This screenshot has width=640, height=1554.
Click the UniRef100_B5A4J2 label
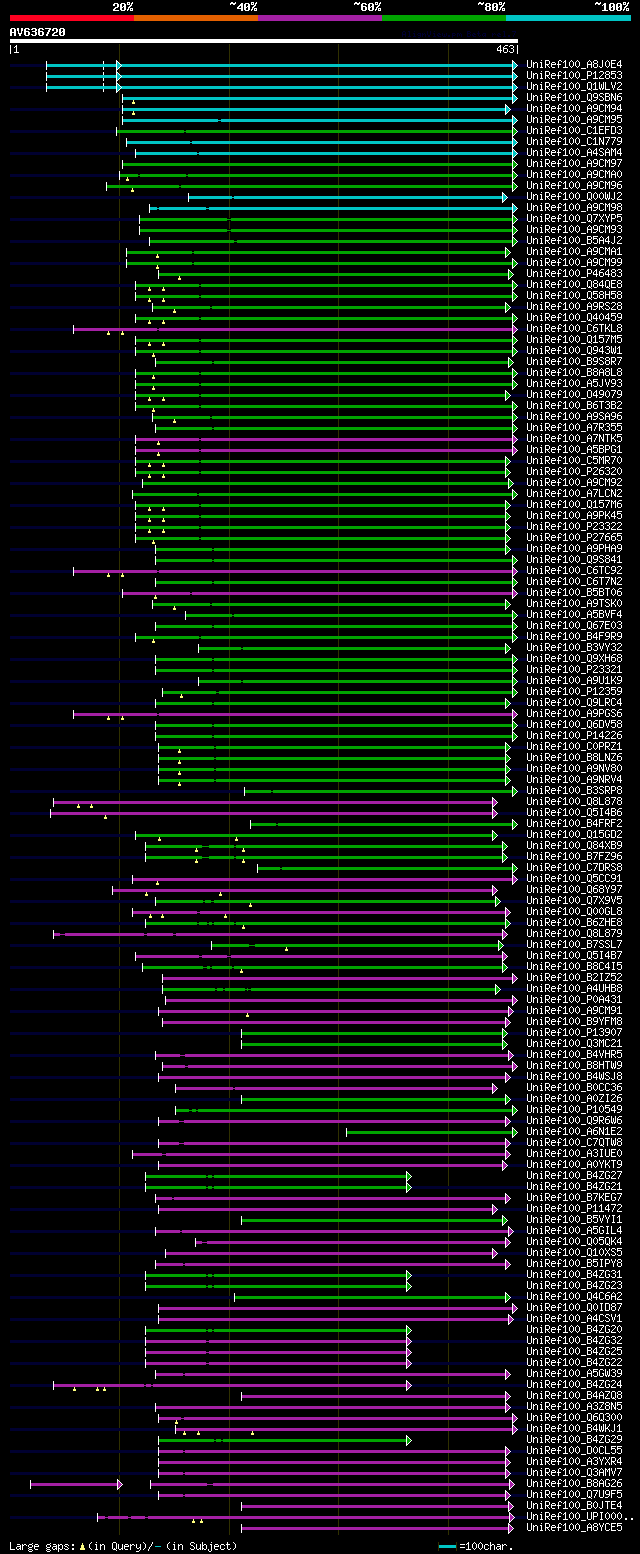(x=574, y=240)
